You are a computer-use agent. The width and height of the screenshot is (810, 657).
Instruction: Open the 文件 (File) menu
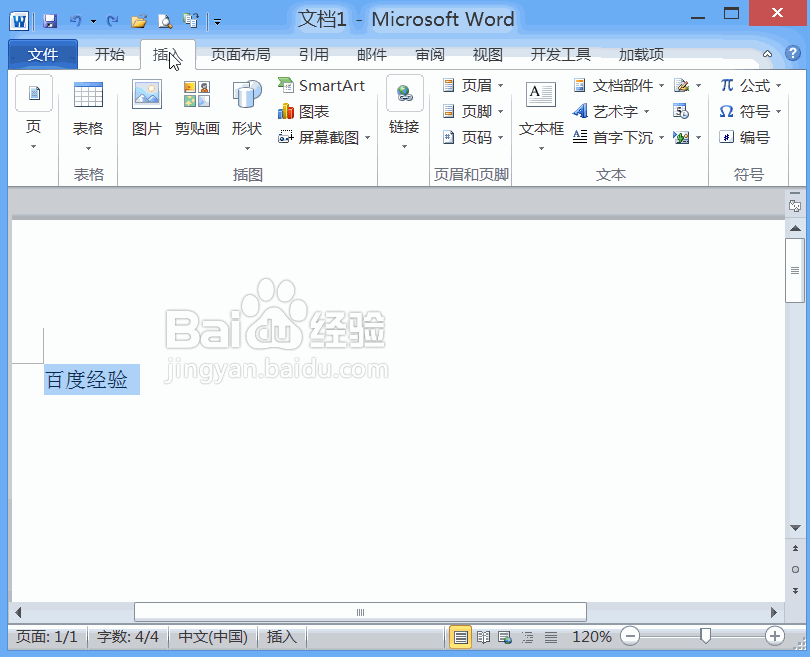point(43,54)
